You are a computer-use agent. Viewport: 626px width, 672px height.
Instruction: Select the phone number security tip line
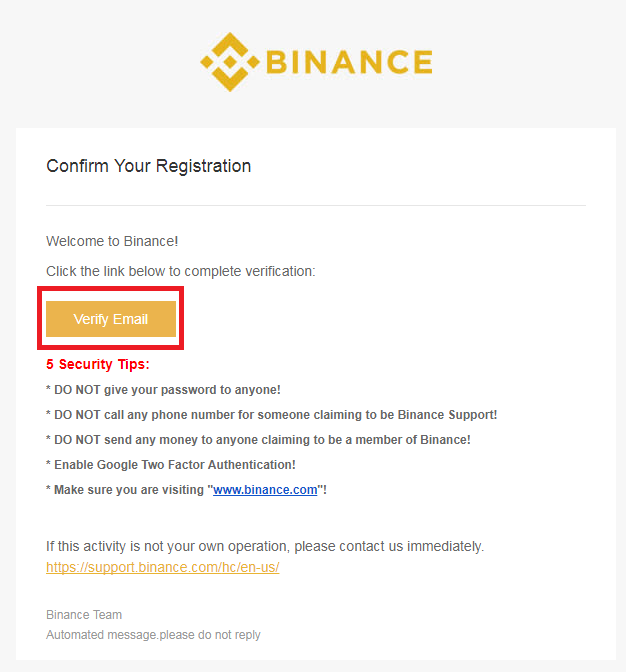coord(272,415)
